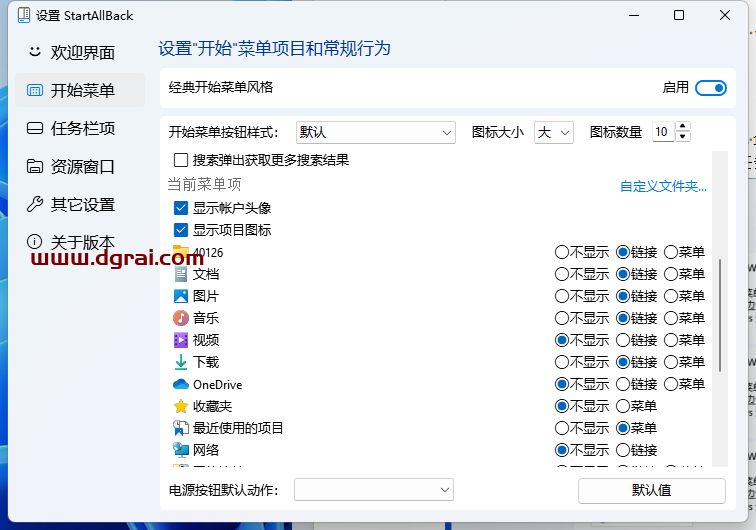Viewport: 756px width, 530px height.
Task: Maximize the StartAllBack settings window
Action: point(679,15)
